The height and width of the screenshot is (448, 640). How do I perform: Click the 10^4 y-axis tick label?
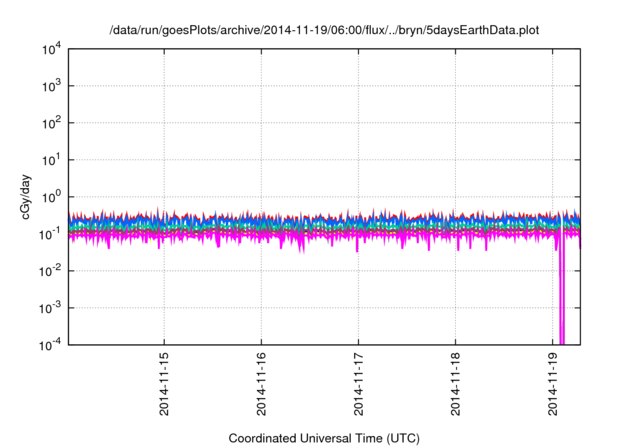(51, 49)
